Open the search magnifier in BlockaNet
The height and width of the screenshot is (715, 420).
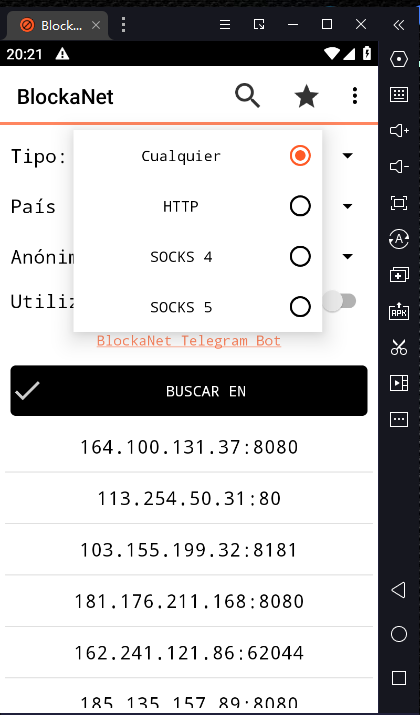pos(247,96)
